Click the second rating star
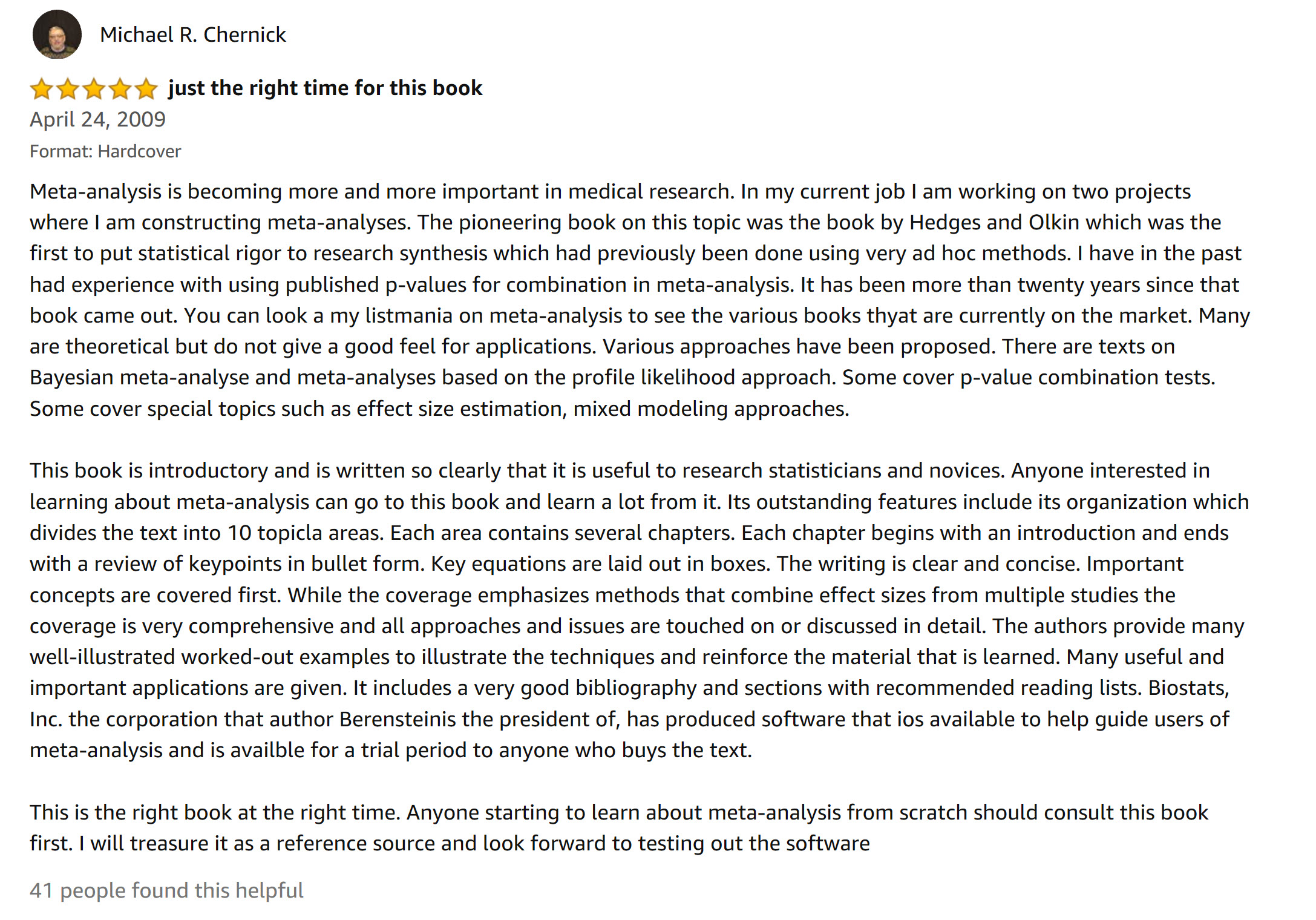Image resolution: width=1316 pixels, height=920 pixels. click(68, 89)
